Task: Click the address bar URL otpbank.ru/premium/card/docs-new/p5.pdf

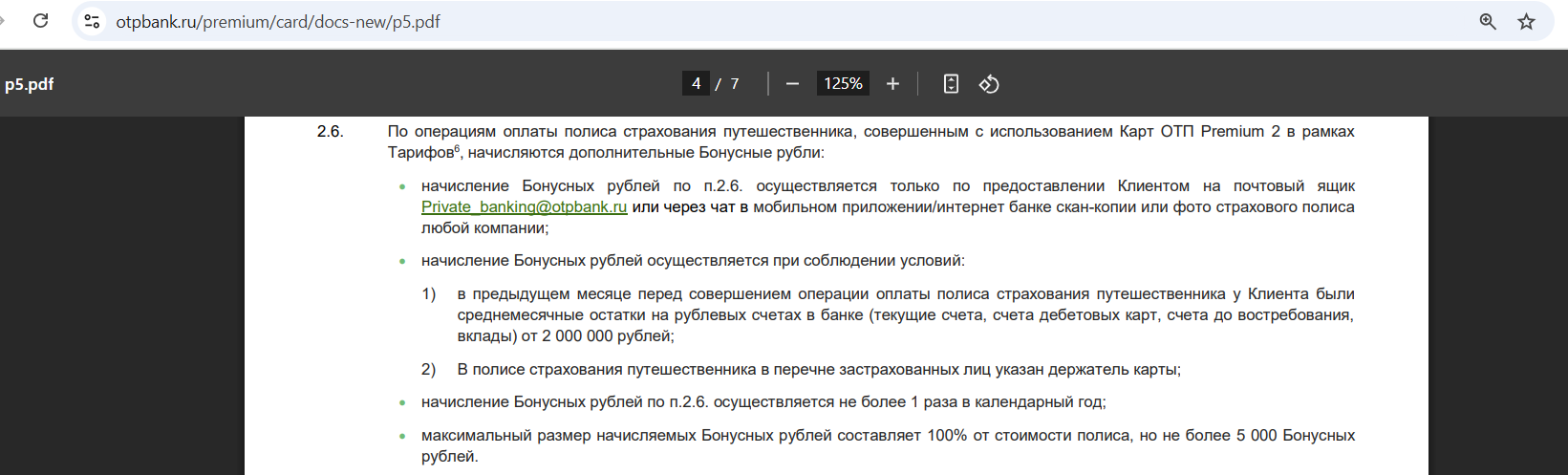Action: coord(278,22)
